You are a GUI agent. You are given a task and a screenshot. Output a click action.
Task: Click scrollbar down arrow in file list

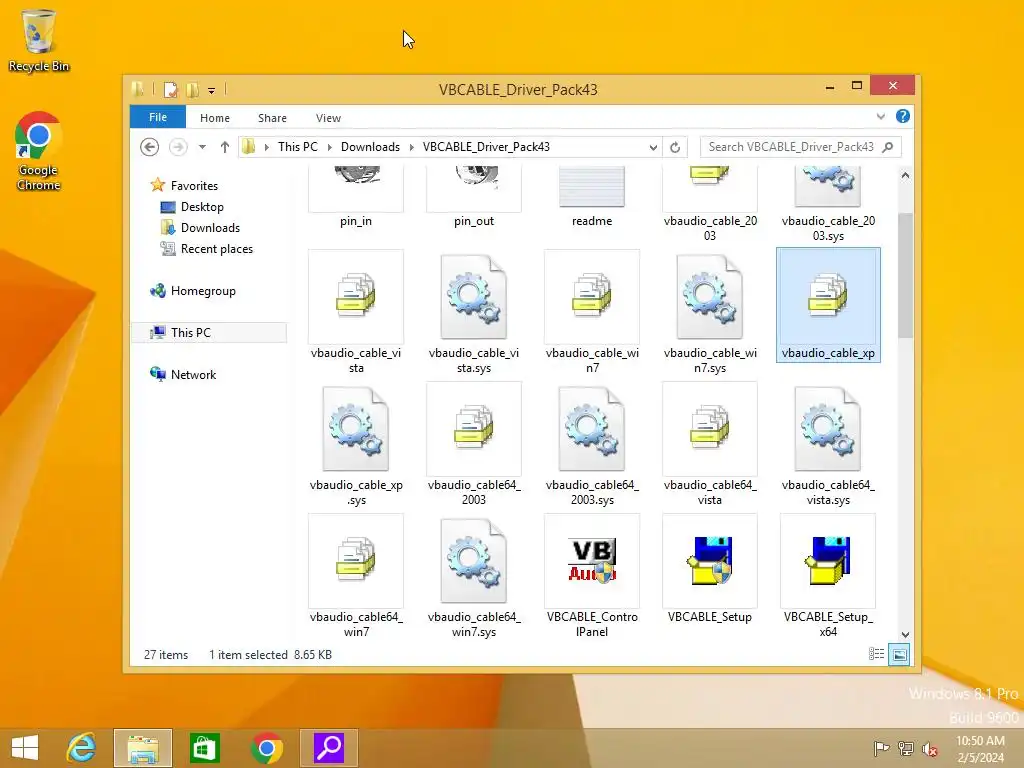click(x=905, y=635)
